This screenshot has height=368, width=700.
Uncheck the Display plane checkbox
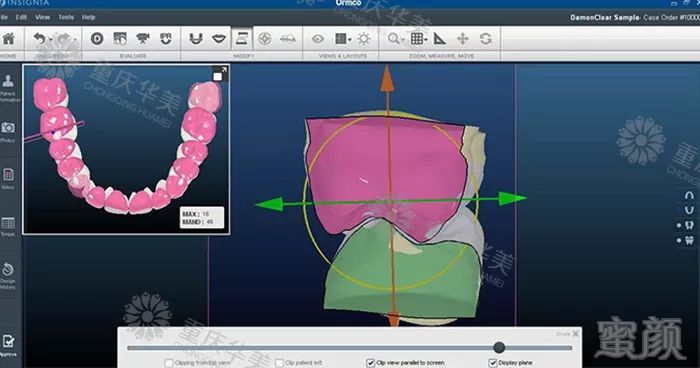pyautogui.click(x=492, y=363)
